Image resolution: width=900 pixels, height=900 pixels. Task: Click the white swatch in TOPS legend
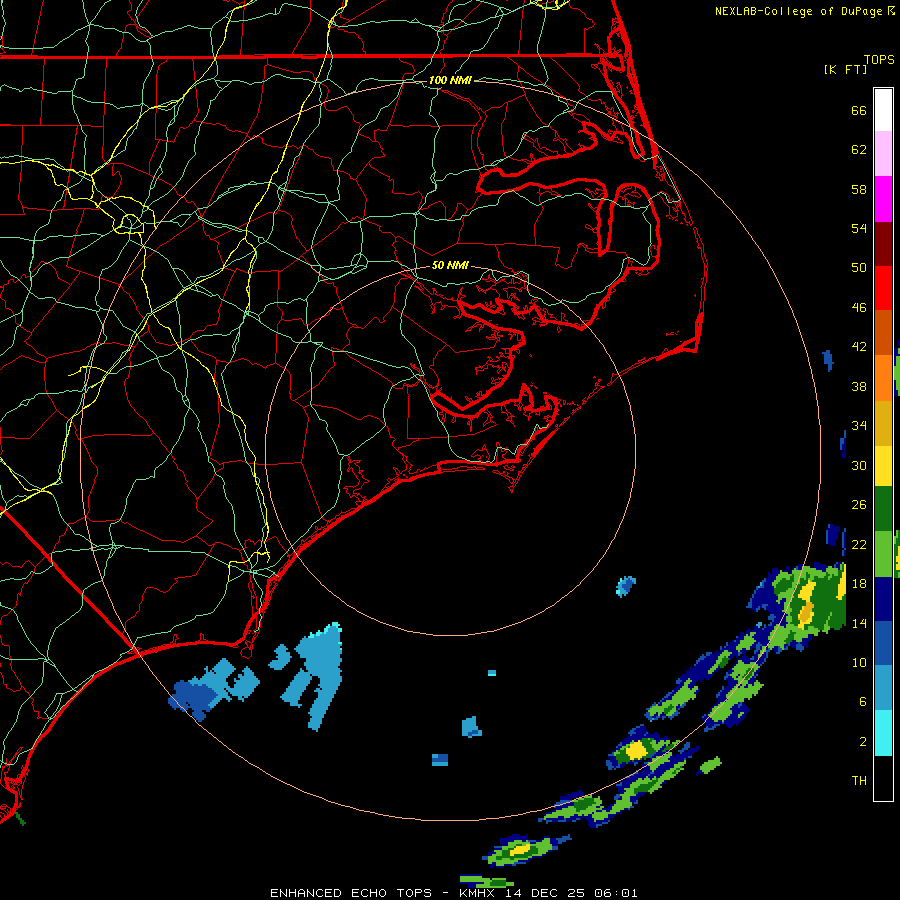pyautogui.click(x=883, y=110)
